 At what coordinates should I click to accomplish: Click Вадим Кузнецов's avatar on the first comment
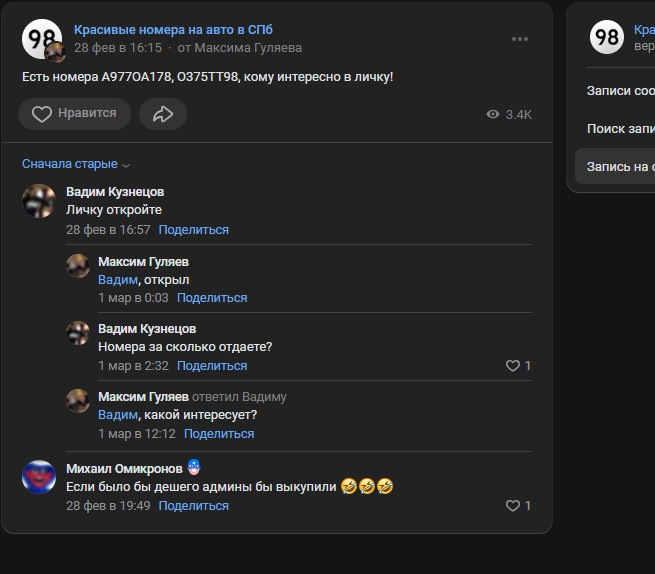tap(39, 201)
